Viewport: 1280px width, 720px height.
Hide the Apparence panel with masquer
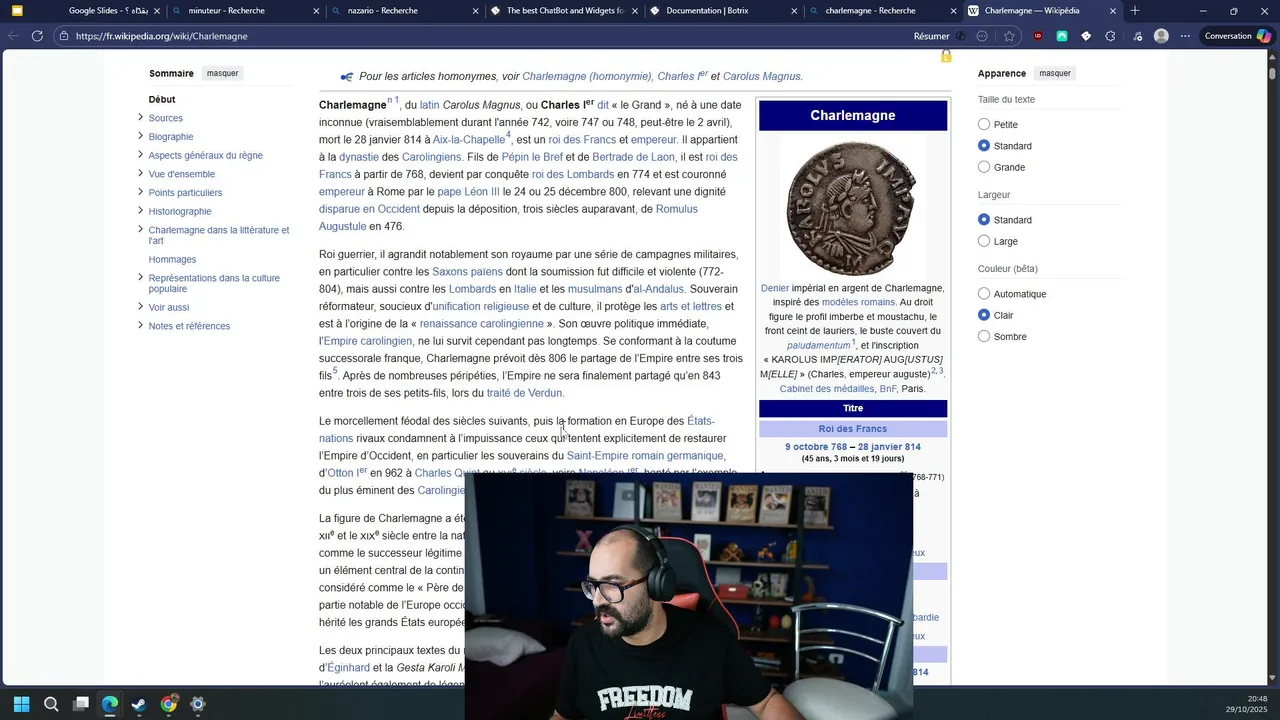coord(1055,73)
